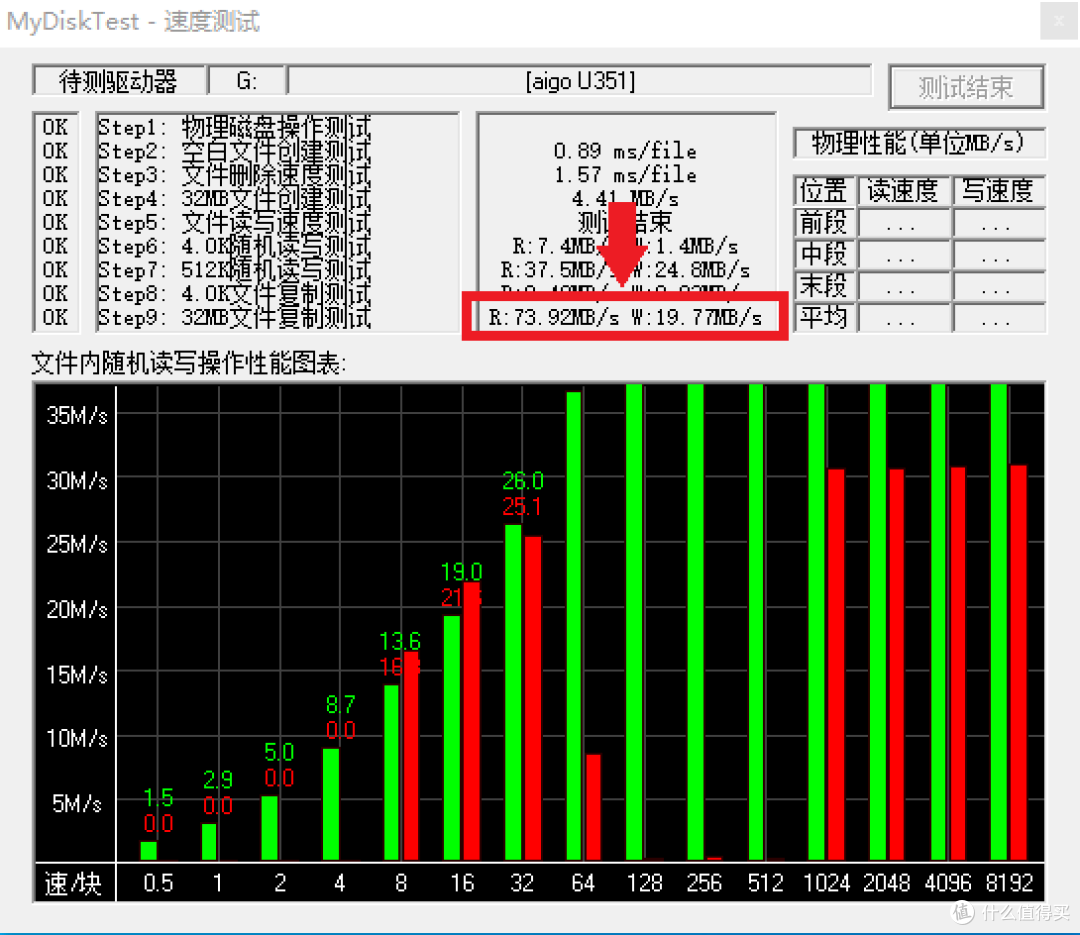Image resolution: width=1080 pixels, height=935 pixels.
Task: Select the 中段 row label
Action: [x=823, y=254]
